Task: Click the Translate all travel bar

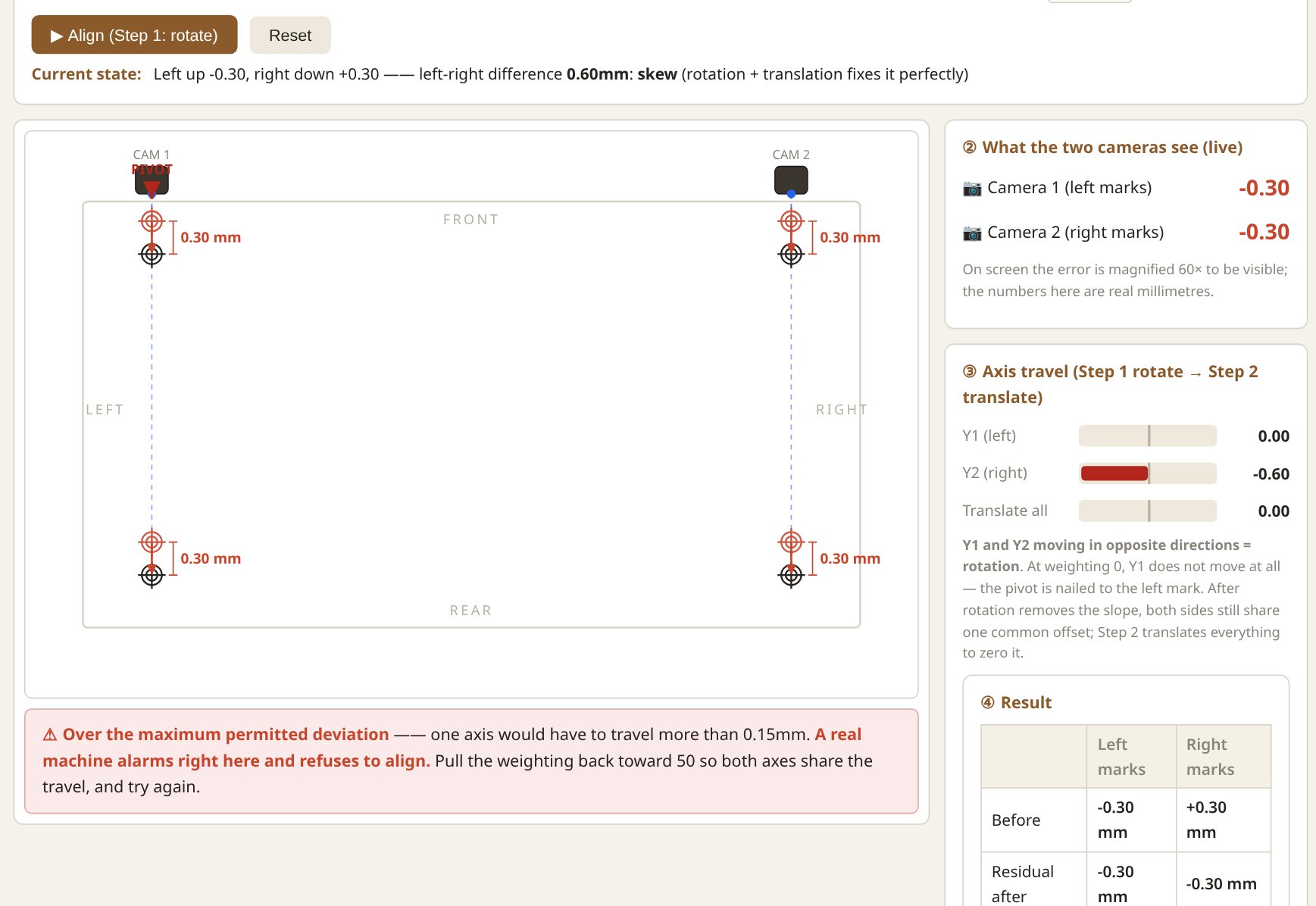Action: [x=1148, y=511]
